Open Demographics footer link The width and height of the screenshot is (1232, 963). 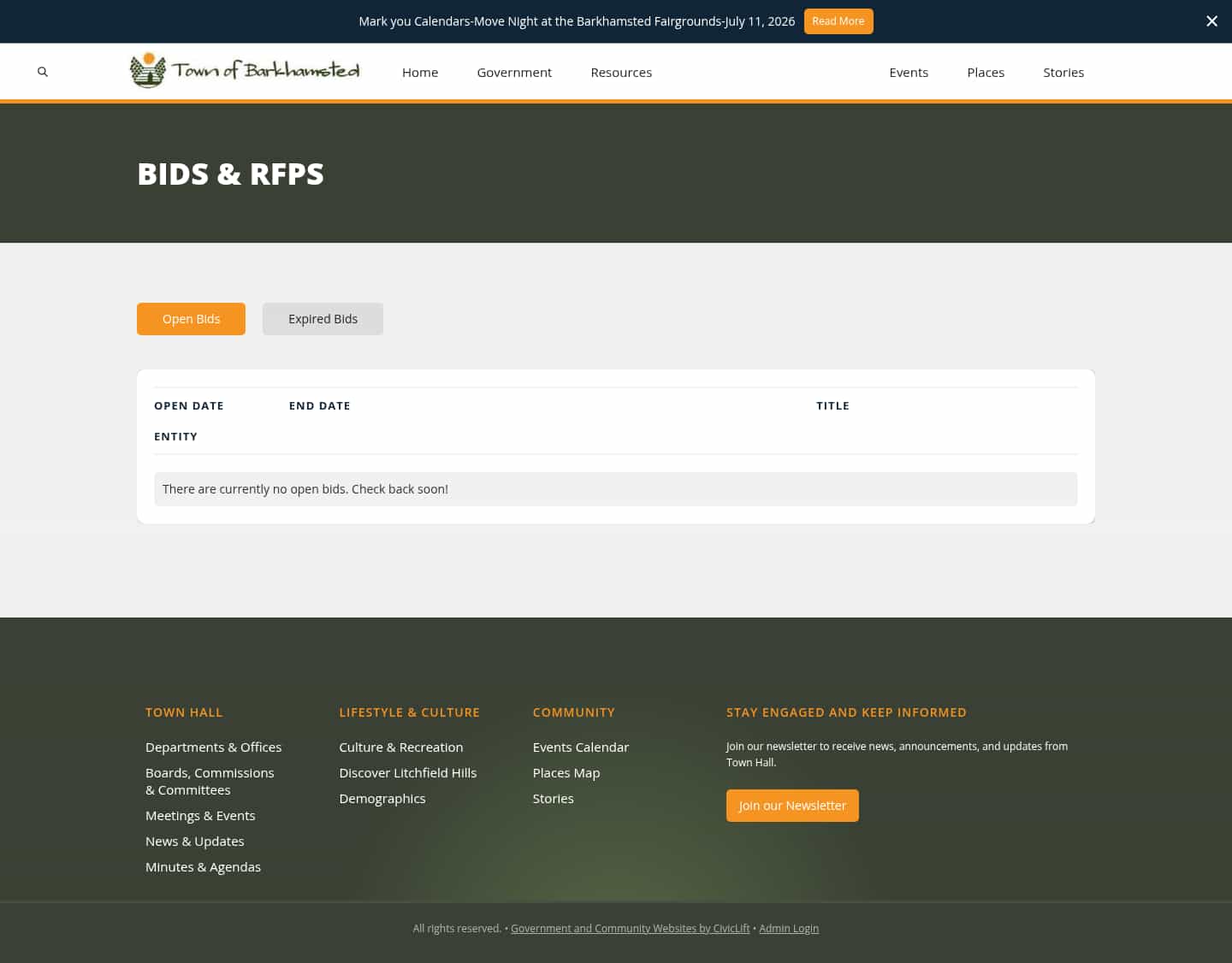(382, 799)
